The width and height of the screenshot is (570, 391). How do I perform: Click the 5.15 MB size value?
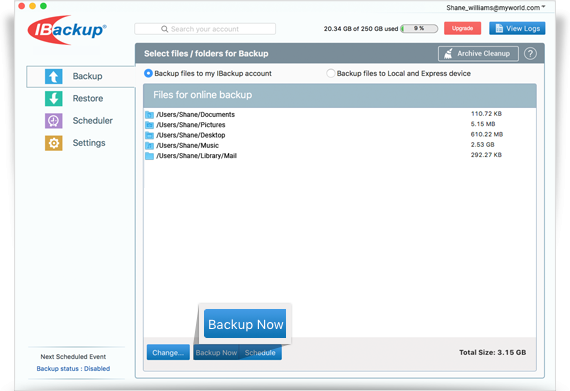click(483, 124)
